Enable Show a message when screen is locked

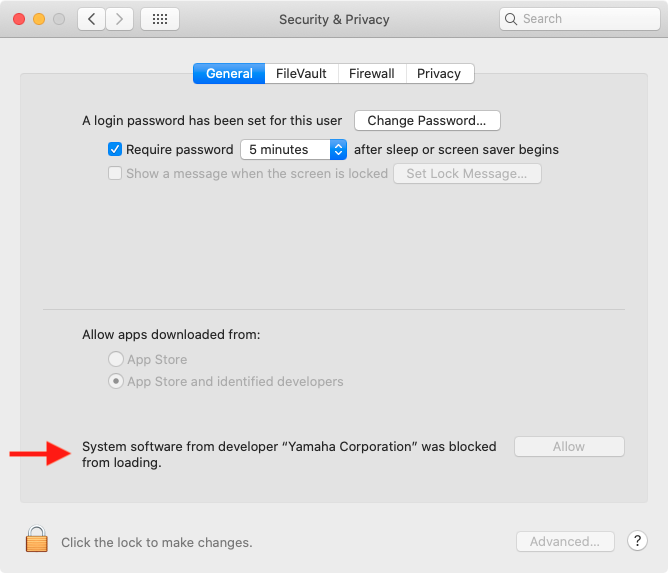[115, 173]
